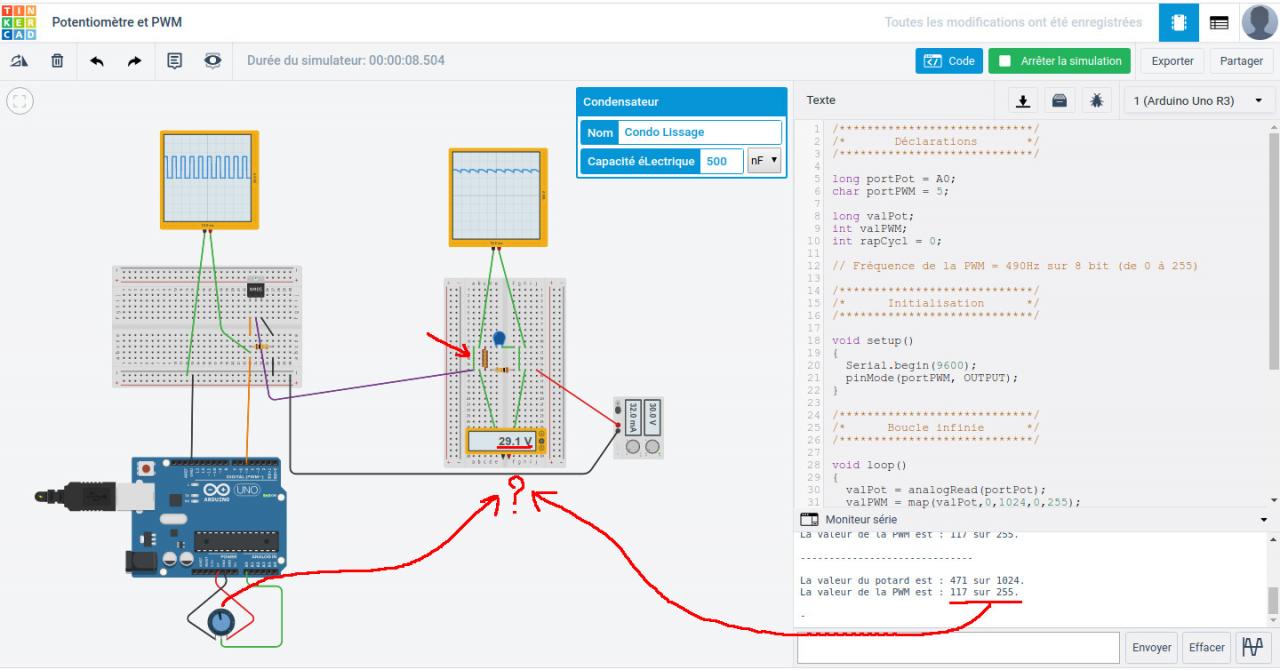Click the serial monitor scrollbar

point(1273,601)
